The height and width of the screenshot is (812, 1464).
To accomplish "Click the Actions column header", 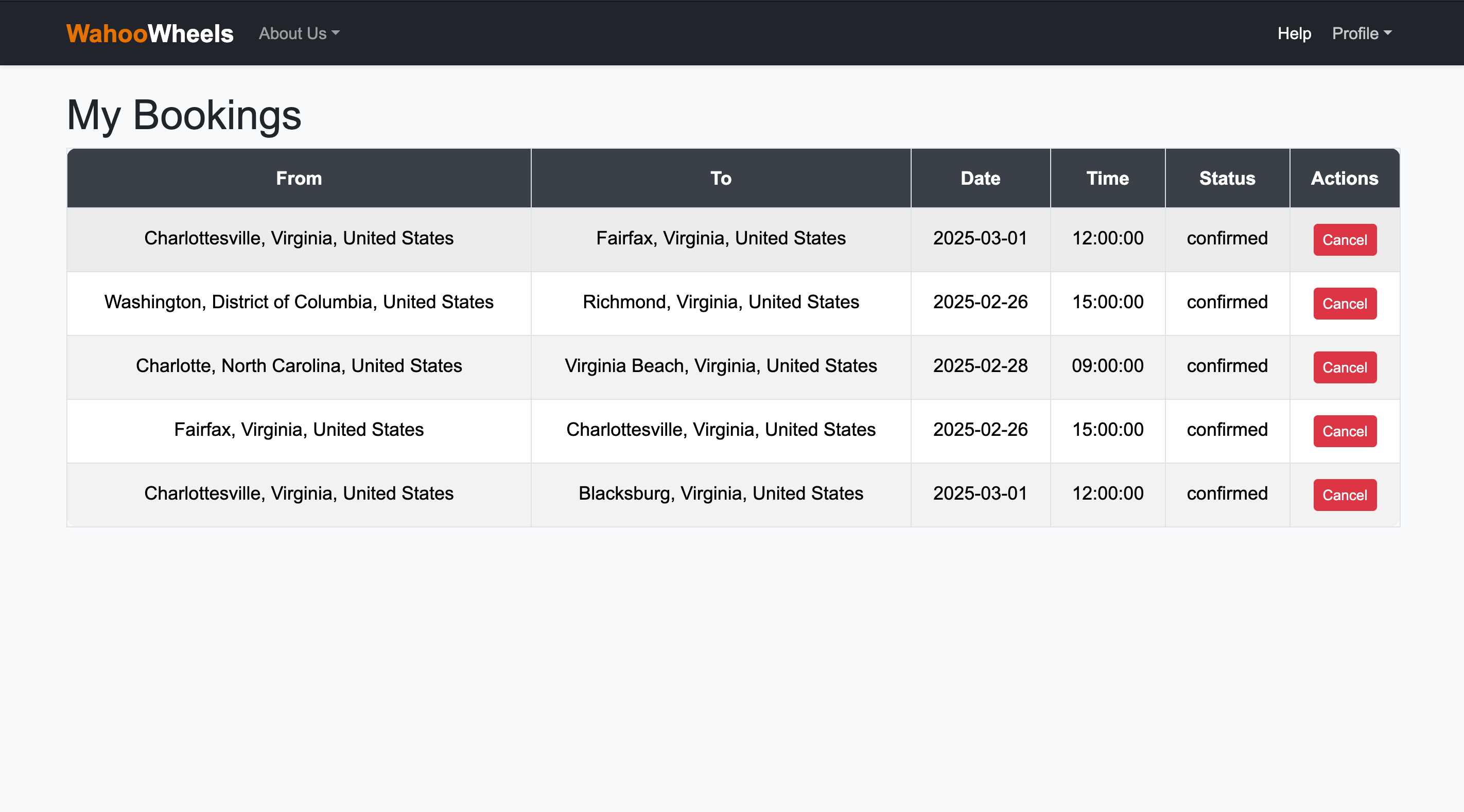I will point(1344,179).
